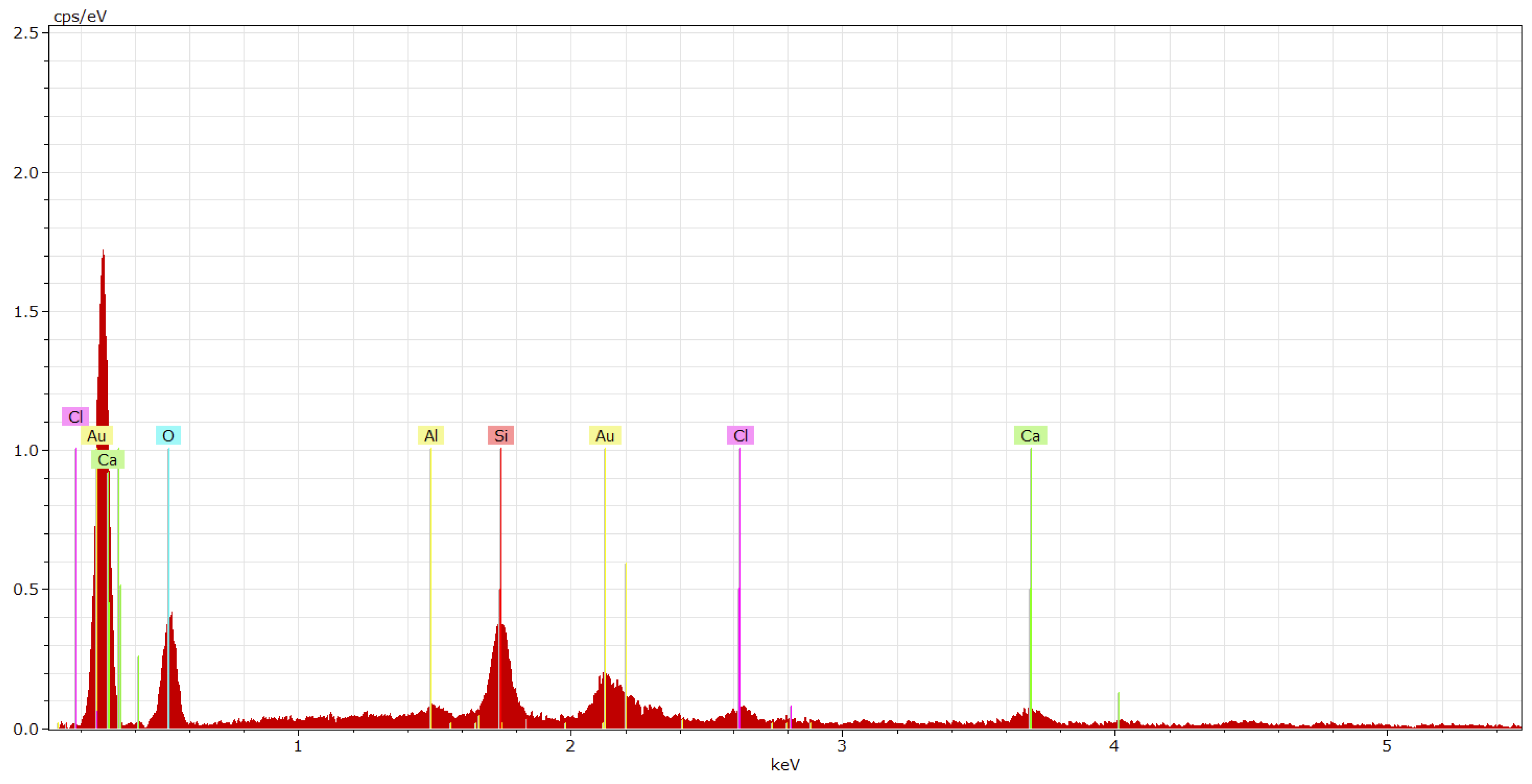Click the keV axis title

785,765
